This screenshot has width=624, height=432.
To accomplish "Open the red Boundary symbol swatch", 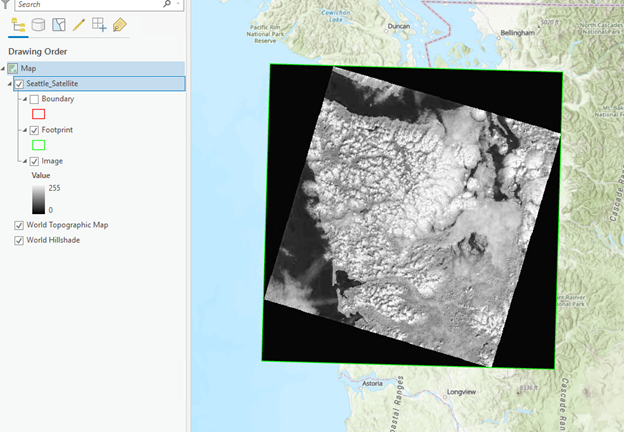I will point(39,114).
